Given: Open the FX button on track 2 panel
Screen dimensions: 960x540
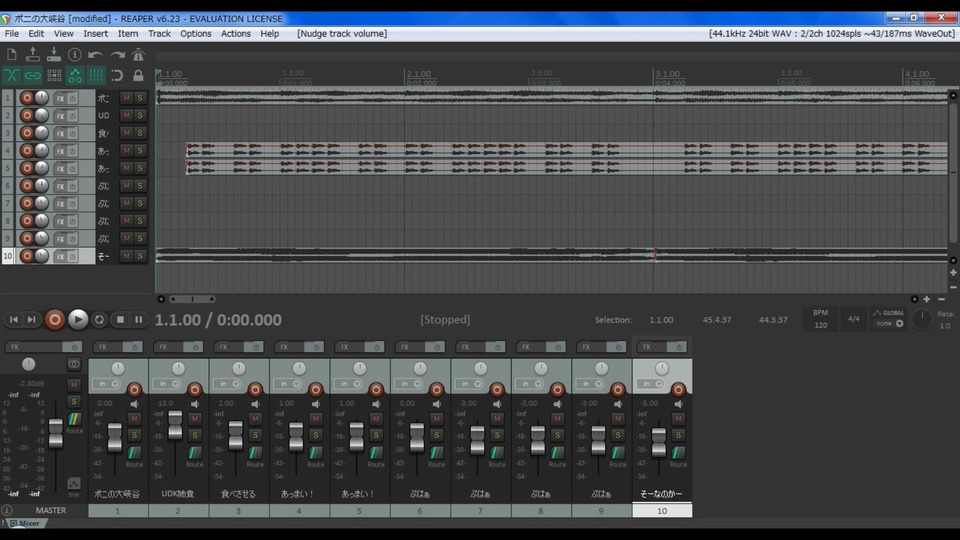Looking at the screenshot, I should click(60, 116).
